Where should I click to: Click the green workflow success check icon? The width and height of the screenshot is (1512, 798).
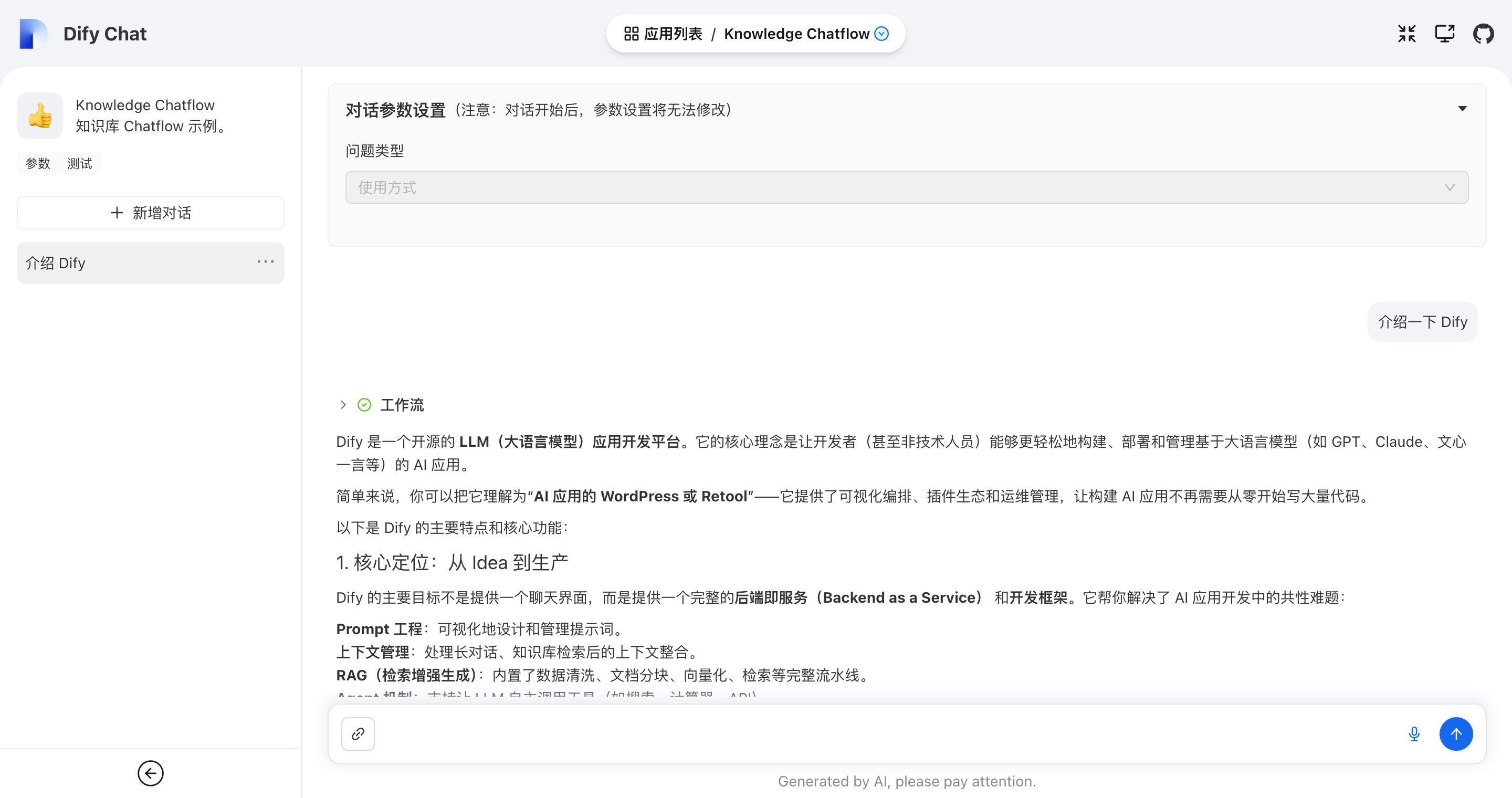(364, 405)
